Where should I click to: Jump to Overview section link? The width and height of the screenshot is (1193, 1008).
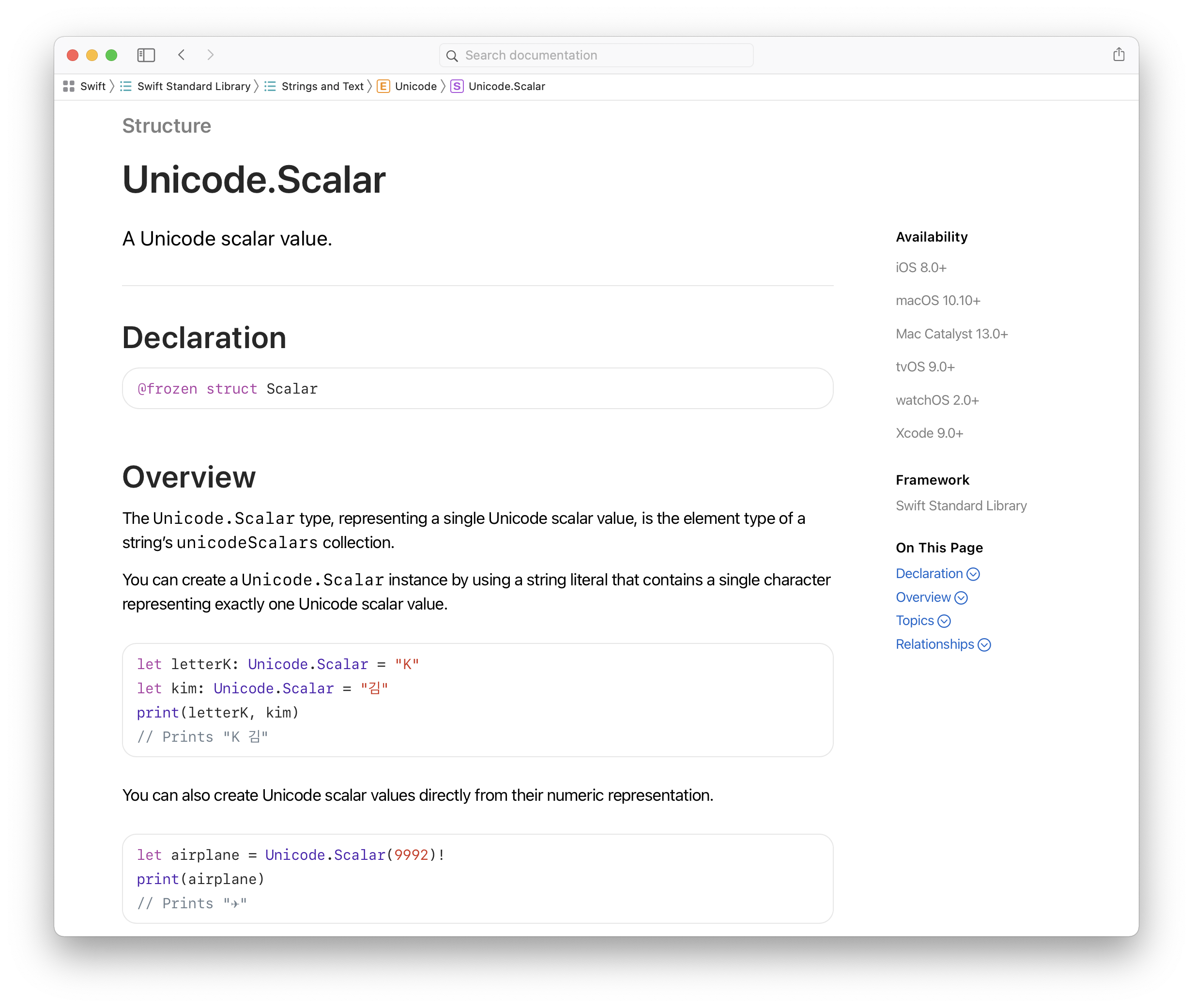923,597
